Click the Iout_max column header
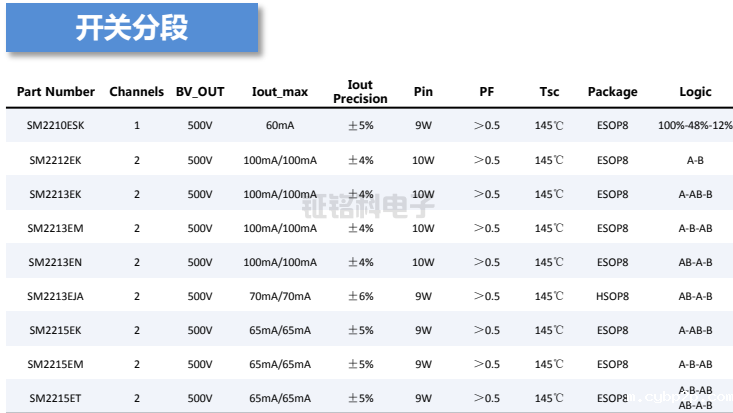 [x=279, y=92]
